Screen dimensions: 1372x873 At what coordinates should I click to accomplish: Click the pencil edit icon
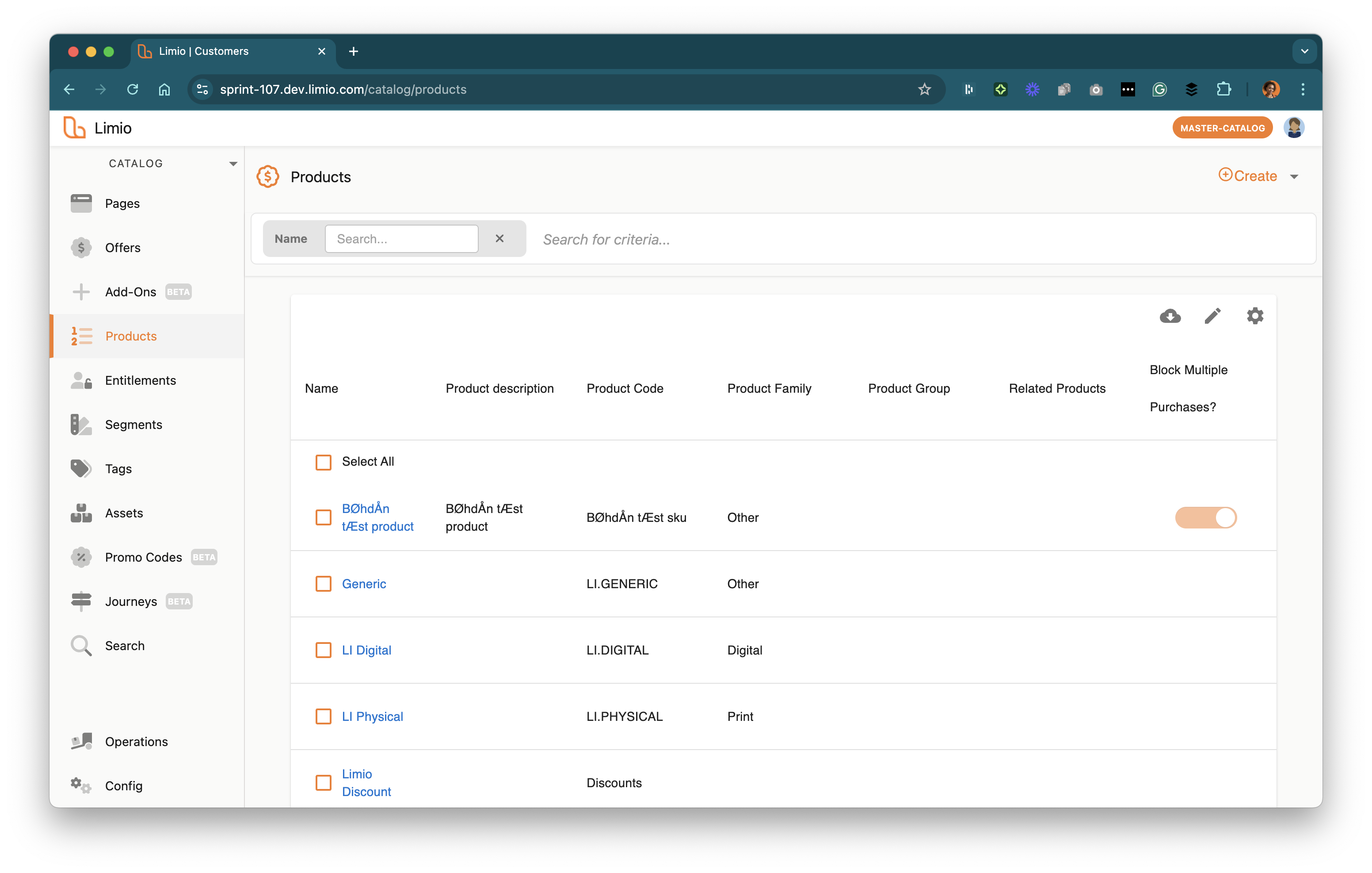pos(1212,316)
